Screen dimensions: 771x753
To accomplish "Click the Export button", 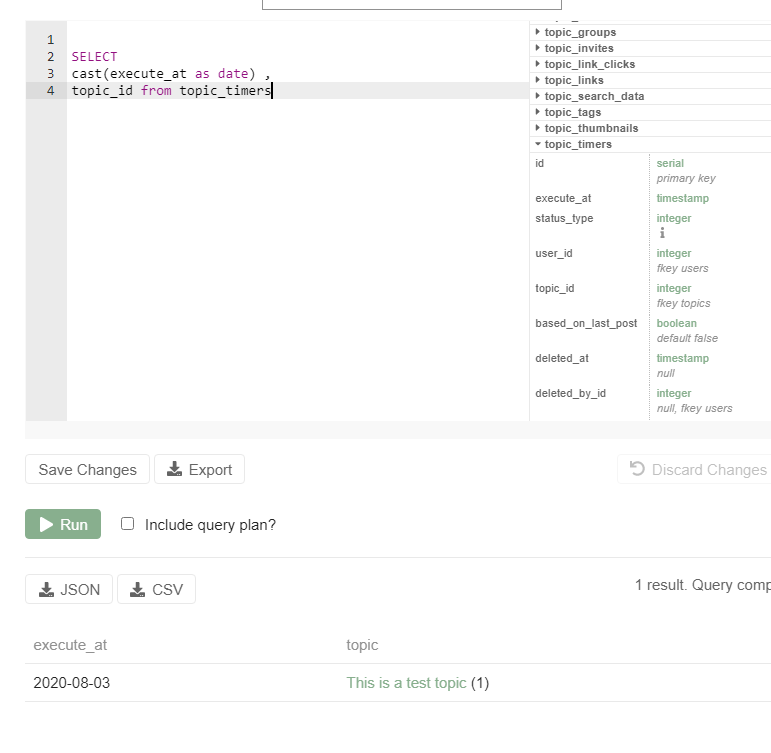I will point(199,469).
